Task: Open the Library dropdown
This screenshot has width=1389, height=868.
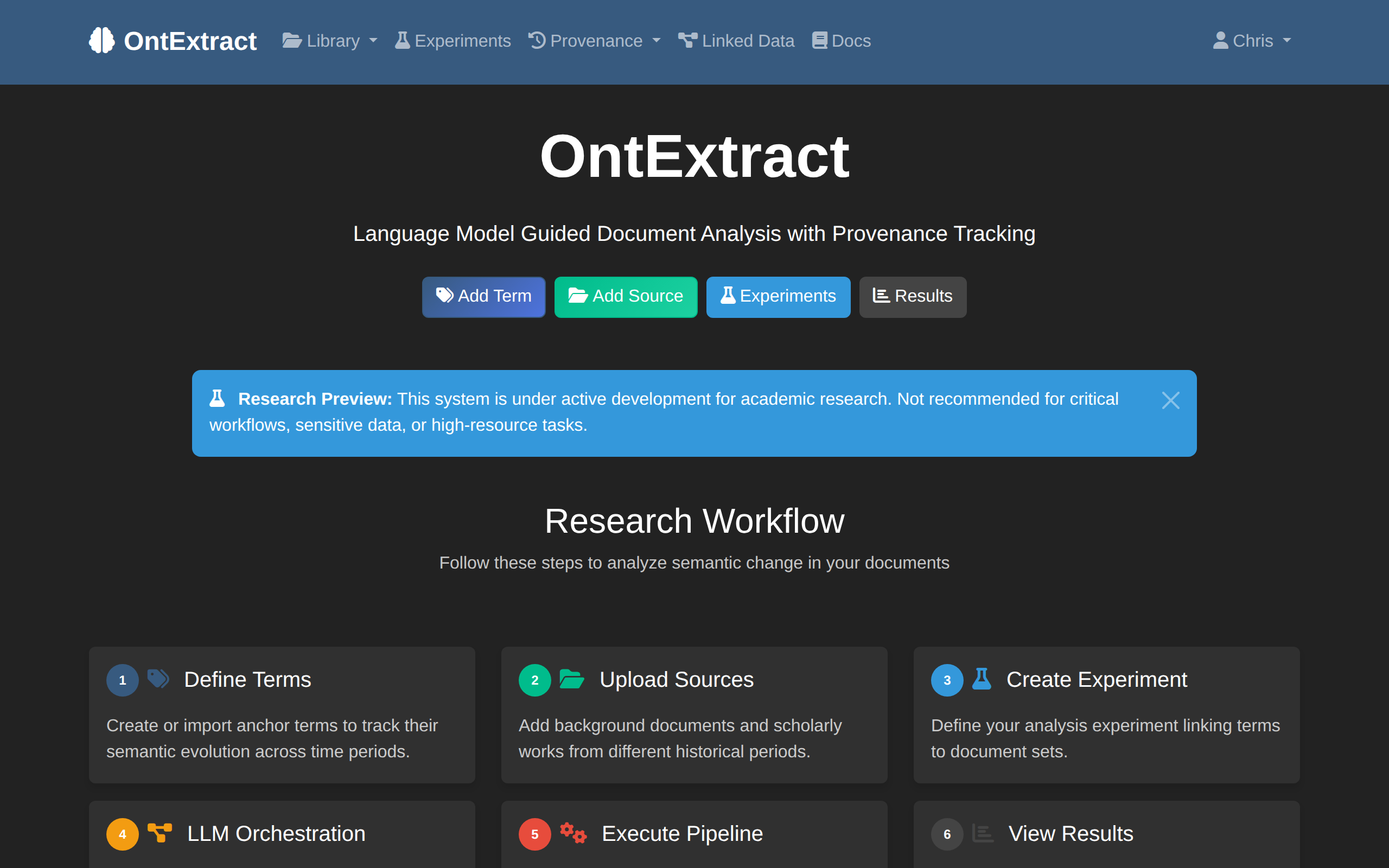Action: click(x=329, y=40)
